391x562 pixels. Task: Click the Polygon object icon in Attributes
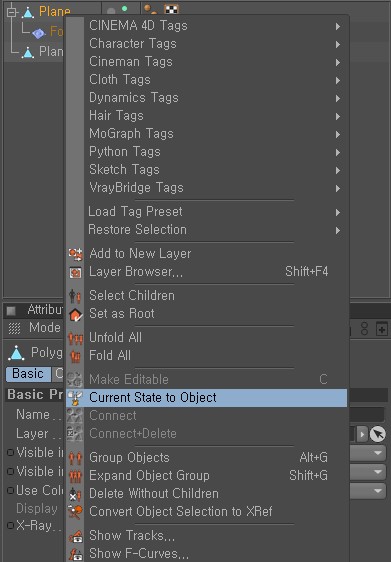[x=16, y=353]
